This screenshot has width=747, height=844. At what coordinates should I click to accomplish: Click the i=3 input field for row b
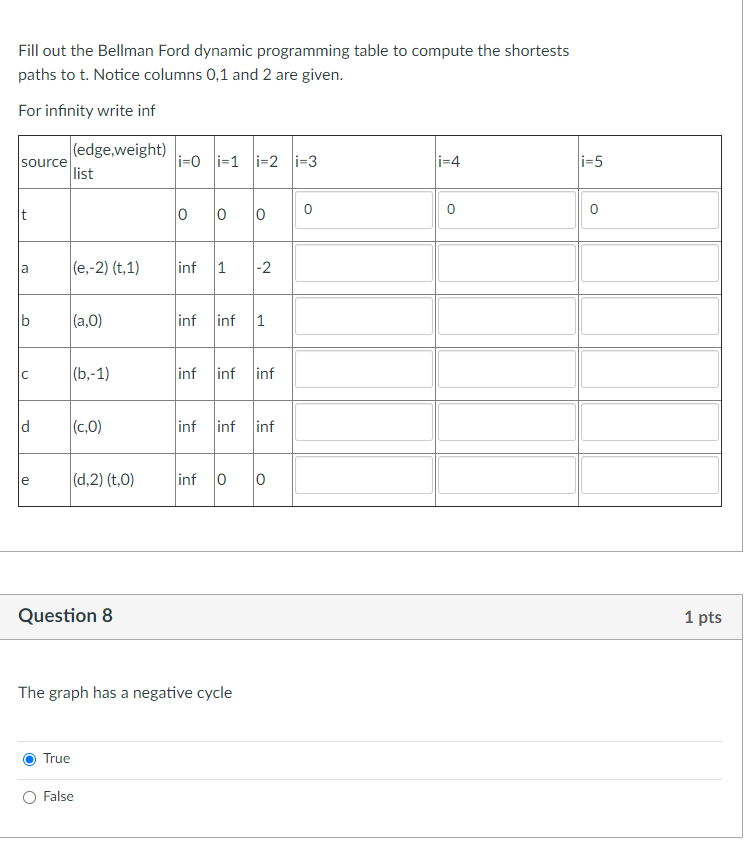point(363,316)
